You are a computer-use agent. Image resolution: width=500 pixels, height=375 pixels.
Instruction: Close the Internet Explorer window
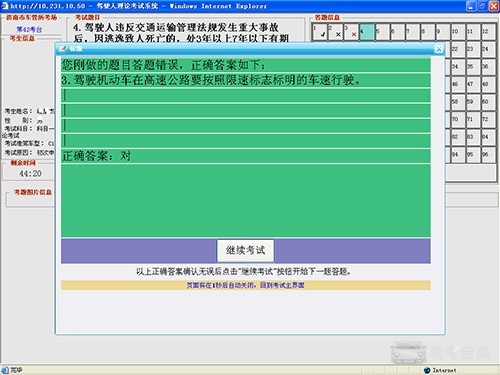[x=494, y=6]
